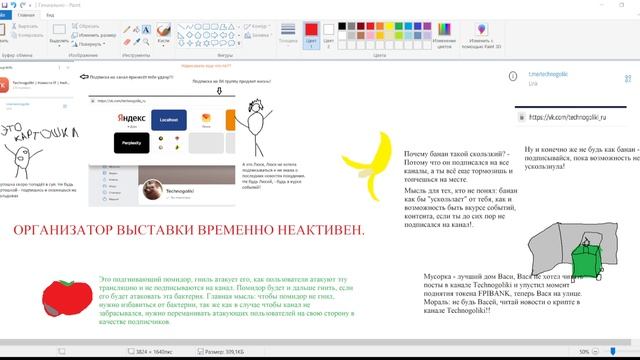Open the Контур outline dropdown
640x360 pixels.
[258, 26]
